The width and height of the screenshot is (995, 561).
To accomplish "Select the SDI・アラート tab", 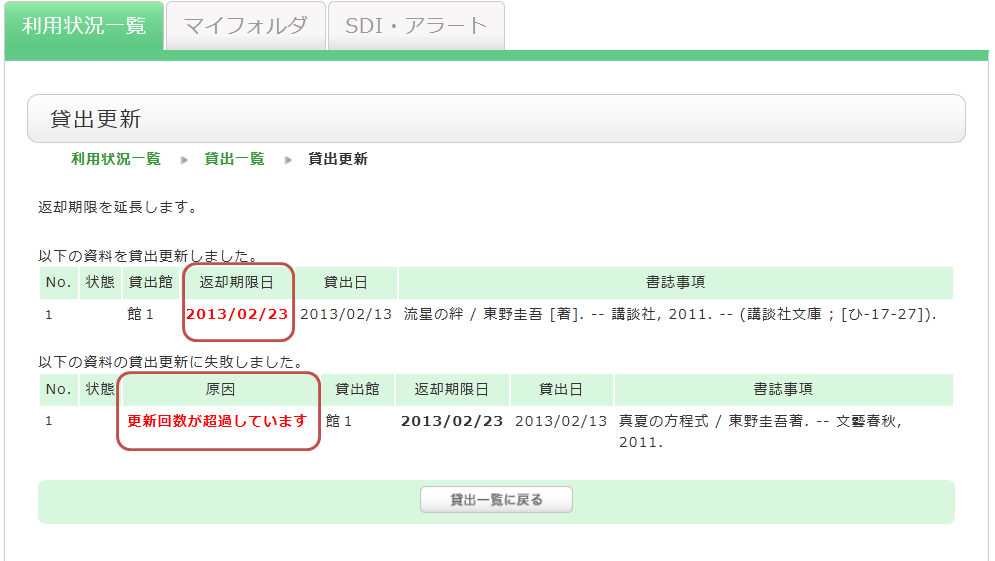I will [416, 26].
